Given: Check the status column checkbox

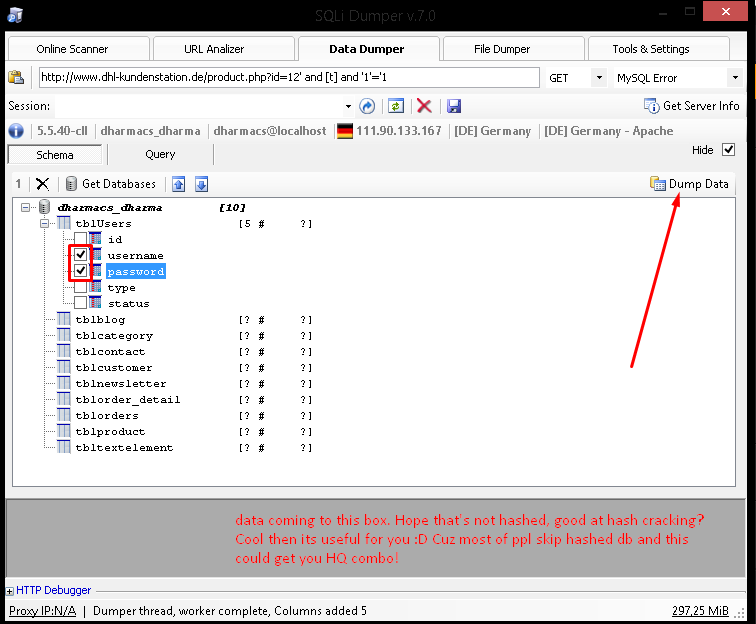Looking at the screenshot, I should point(81,303).
